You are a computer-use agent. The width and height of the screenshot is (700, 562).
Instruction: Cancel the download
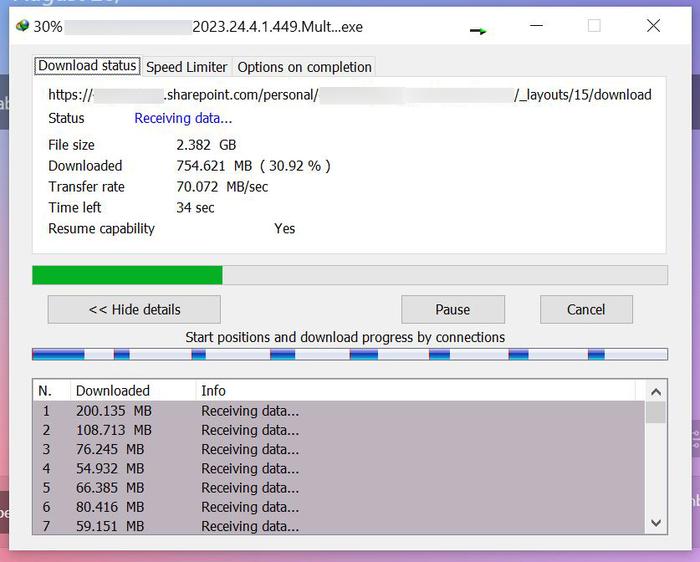[x=586, y=309]
